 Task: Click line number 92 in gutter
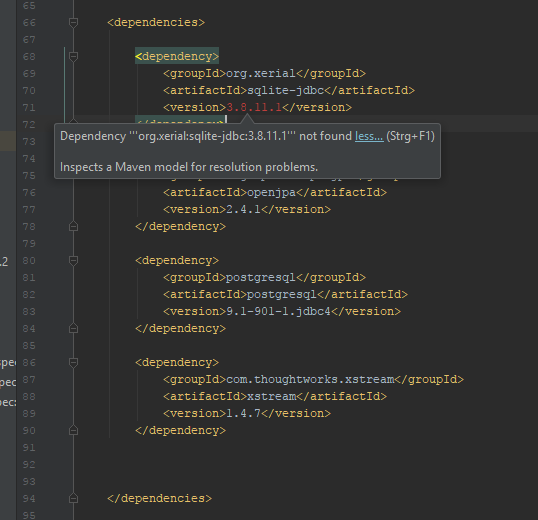point(29,464)
